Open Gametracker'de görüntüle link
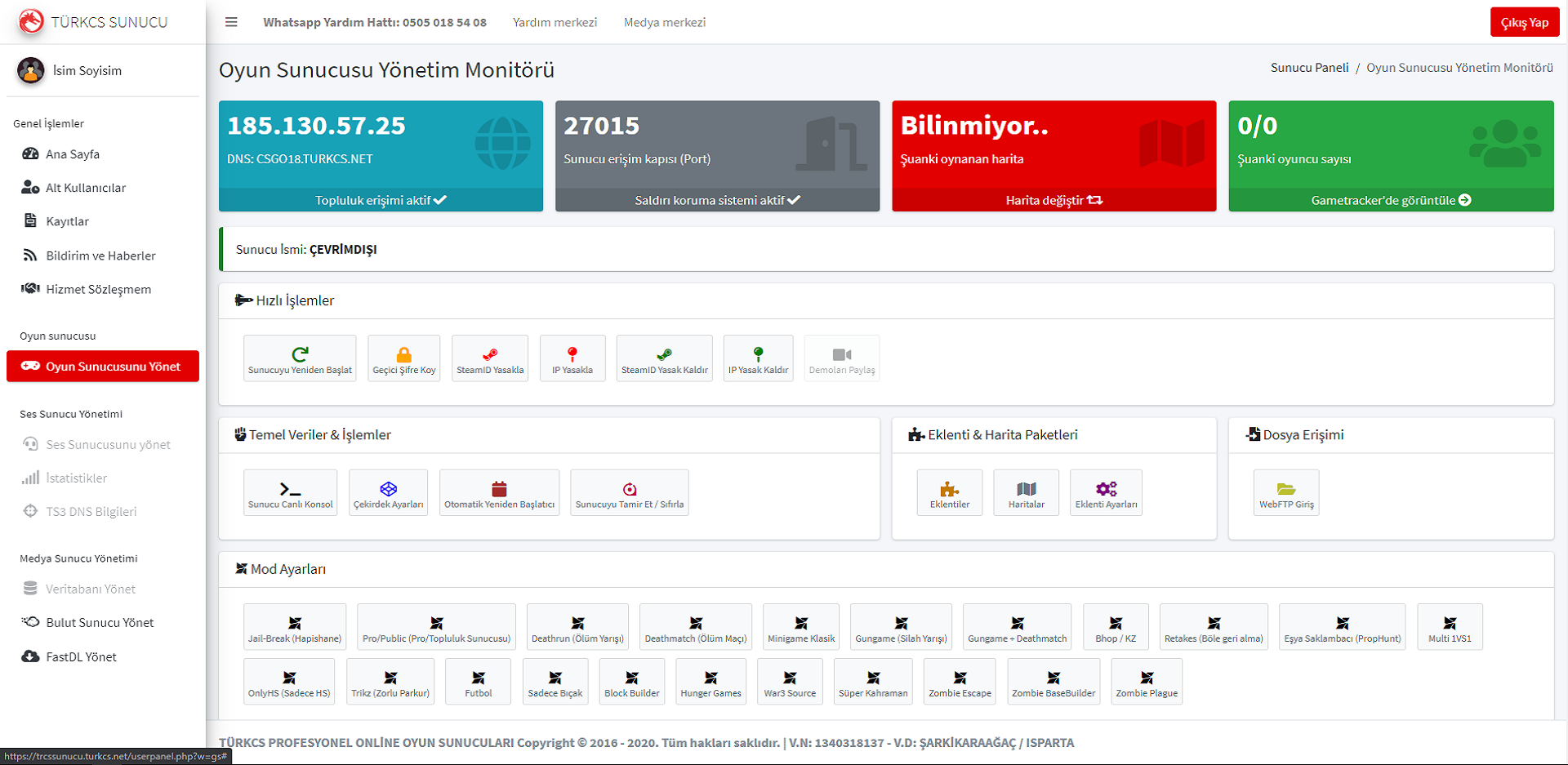The width and height of the screenshot is (1568, 765). [1390, 200]
